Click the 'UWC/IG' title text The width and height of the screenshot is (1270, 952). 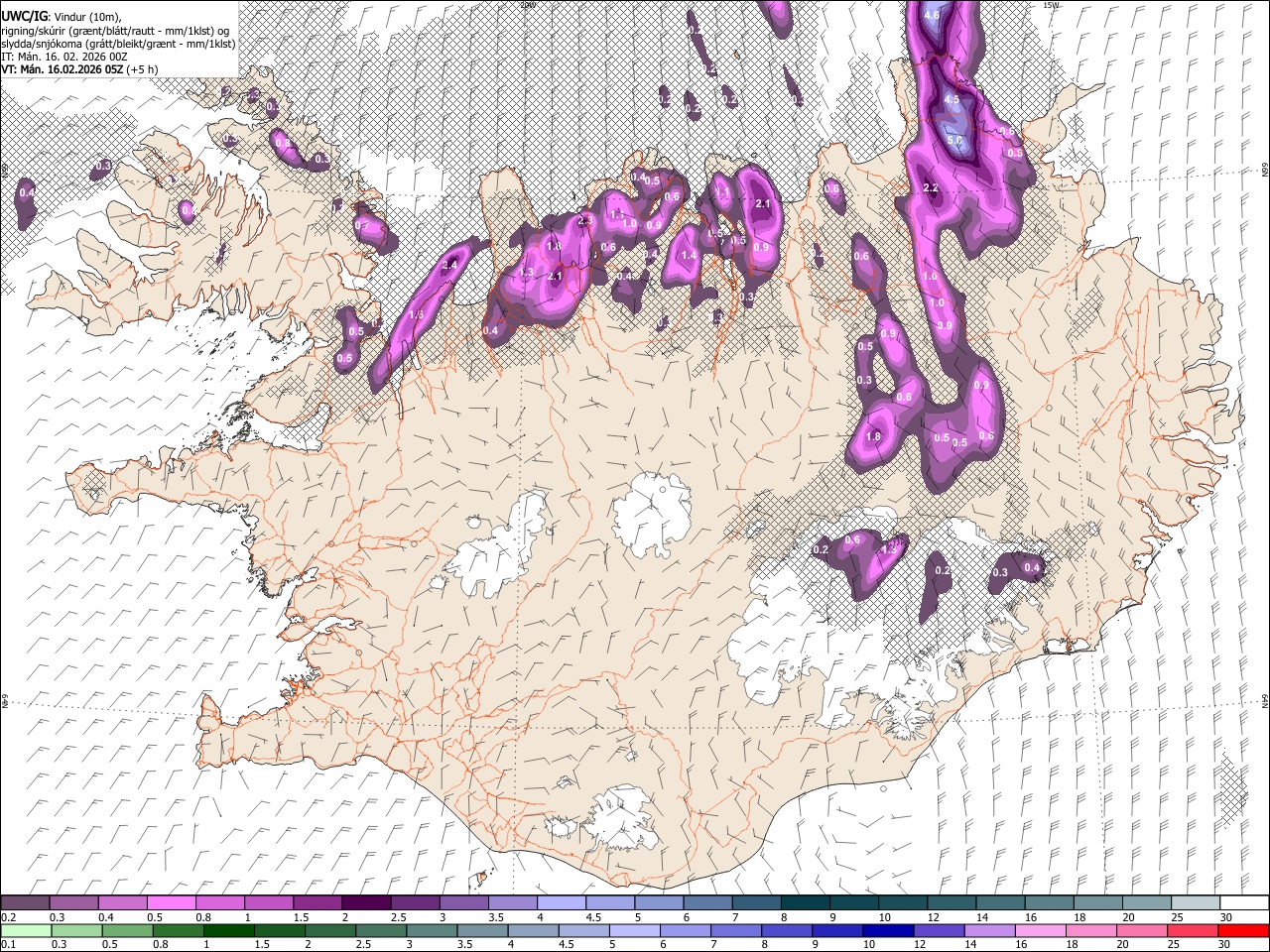[x=23, y=16]
